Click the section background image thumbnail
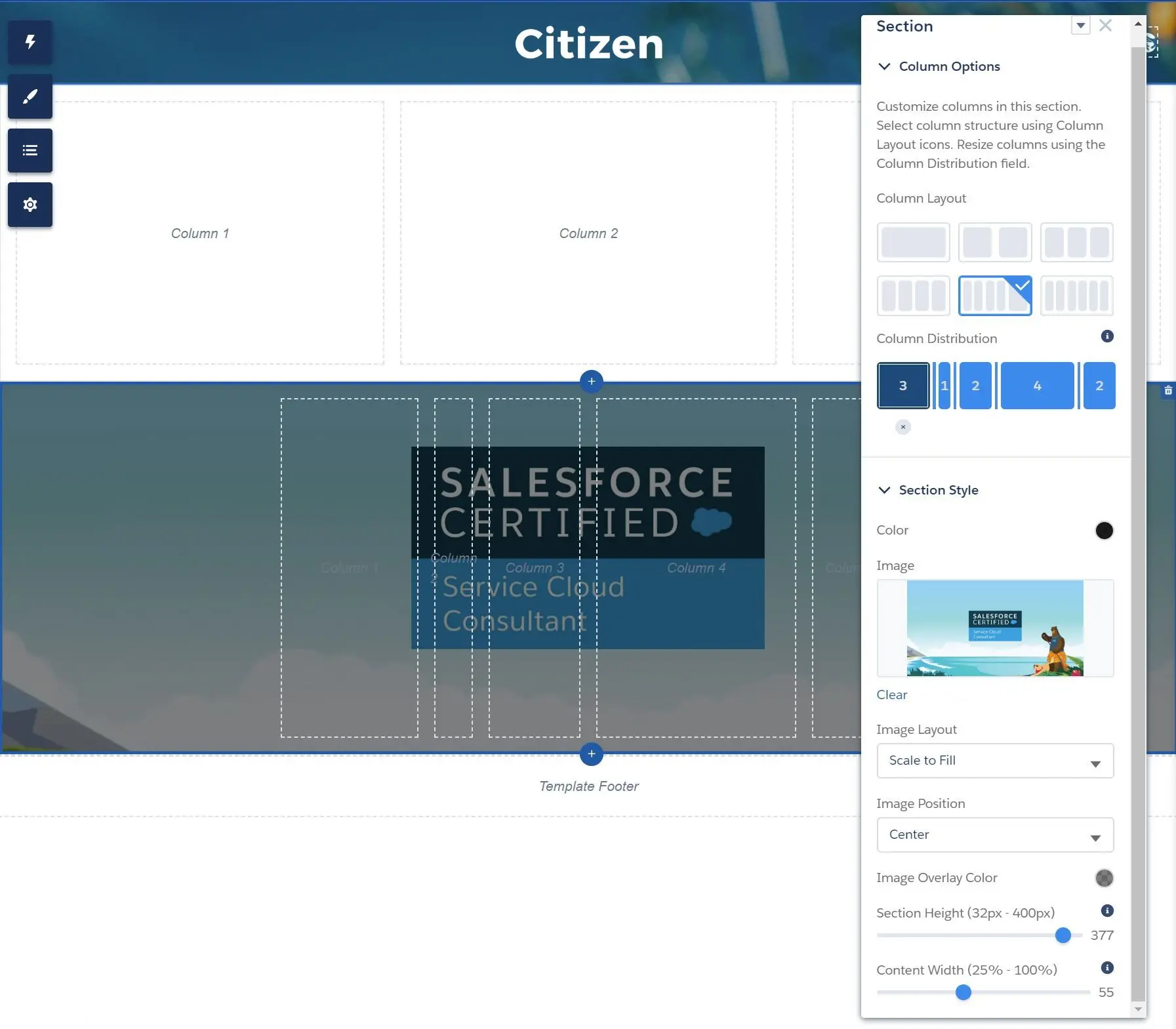Image resolution: width=1176 pixels, height=1029 pixels. click(995, 628)
